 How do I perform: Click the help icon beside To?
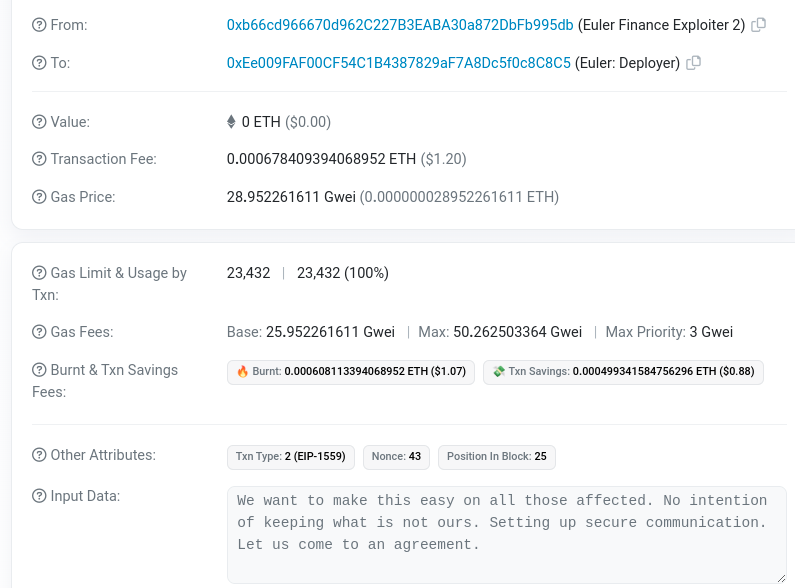pos(39,63)
